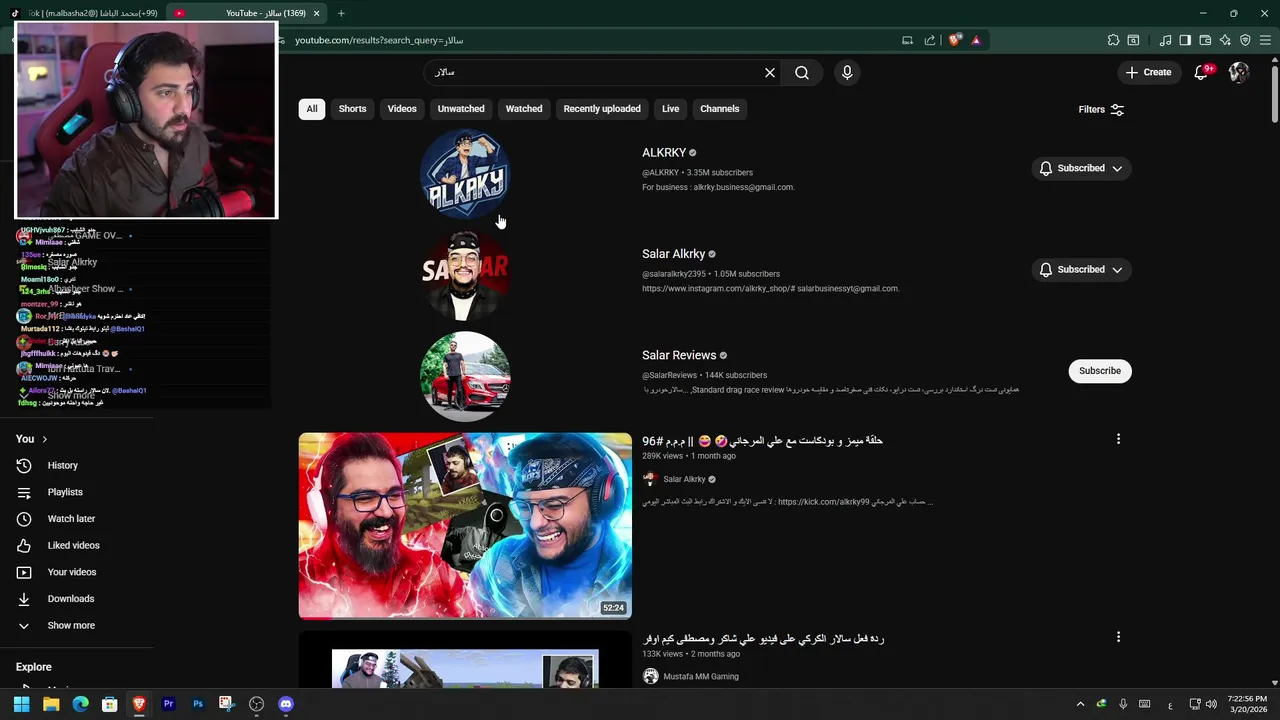The height and width of the screenshot is (720, 1280).
Task: Click the search magnifier button
Action: [x=802, y=73]
